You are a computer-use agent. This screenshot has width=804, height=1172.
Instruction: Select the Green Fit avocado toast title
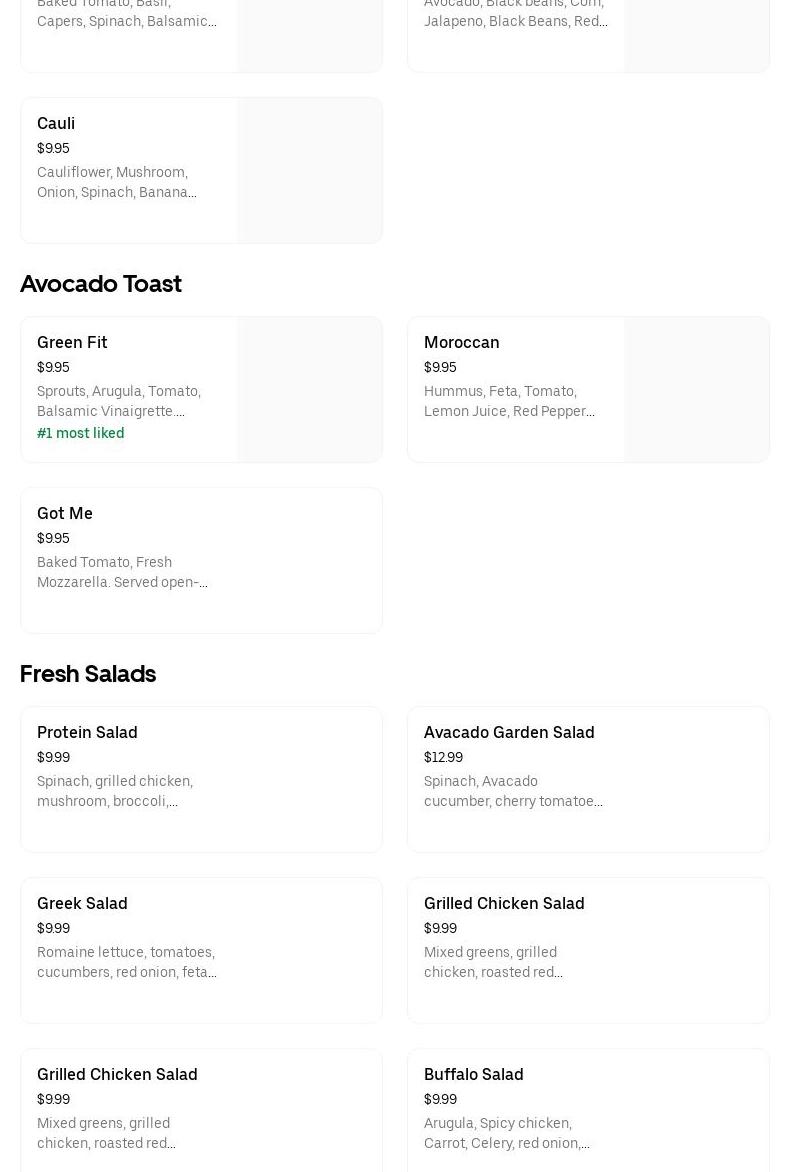pyautogui.click(x=72, y=343)
